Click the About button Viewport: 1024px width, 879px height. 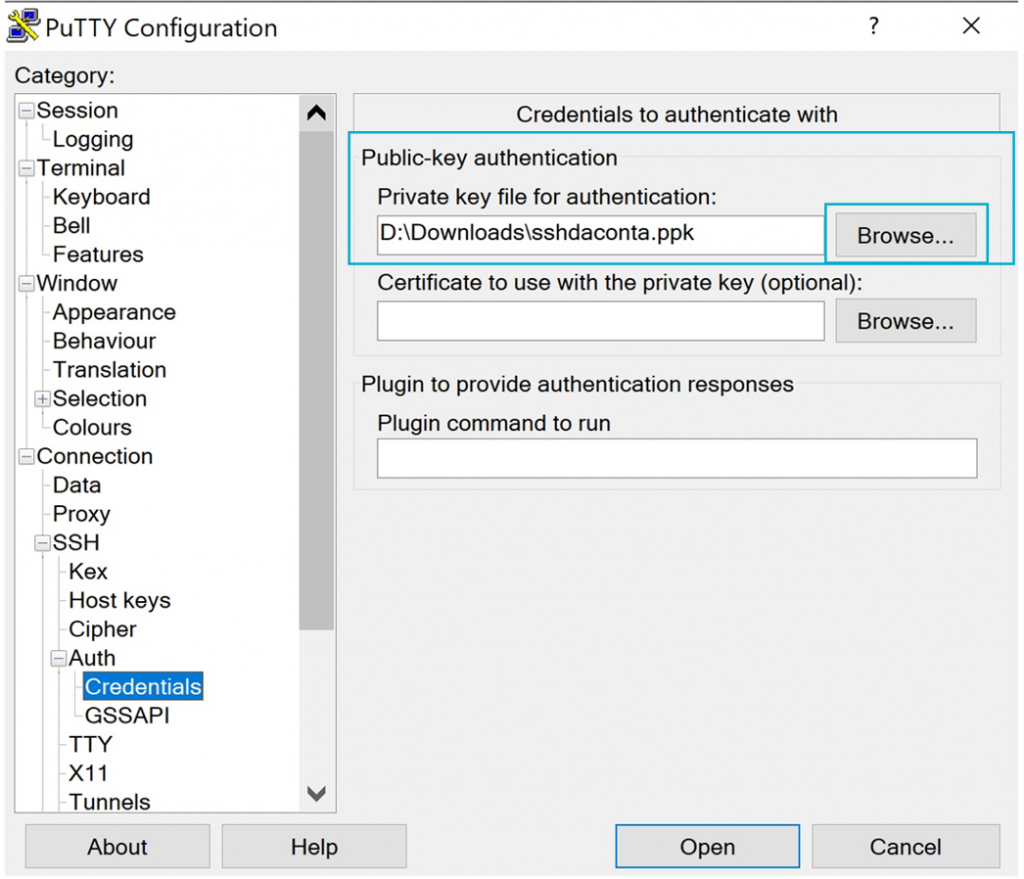[x=118, y=846]
